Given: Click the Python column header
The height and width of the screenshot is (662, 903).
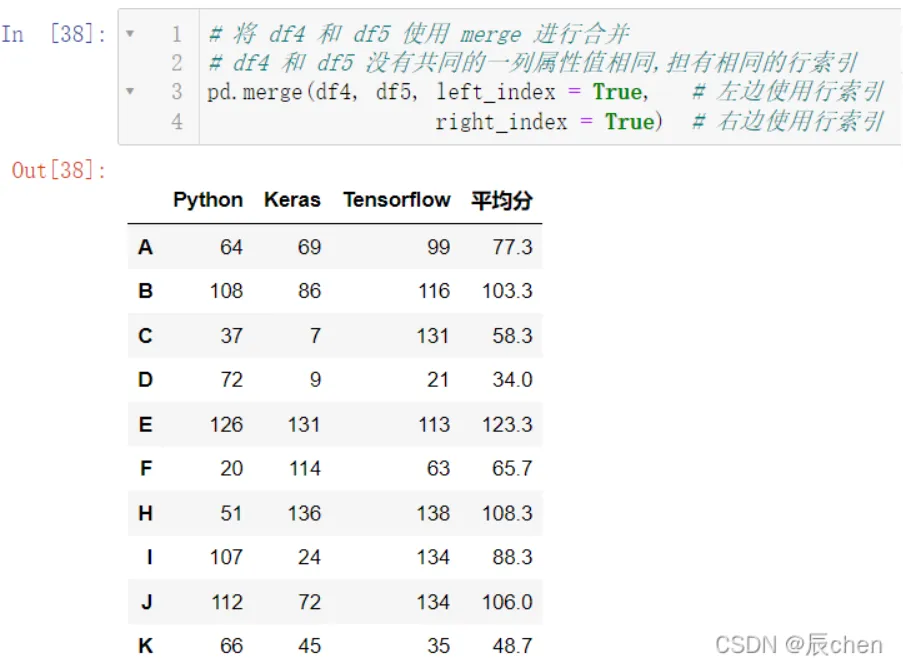Looking at the screenshot, I should (208, 200).
